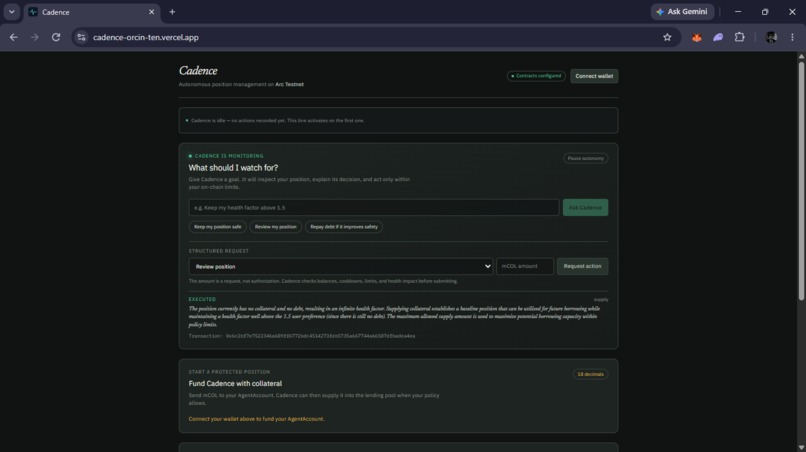Image resolution: width=806 pixels, height=452 pixels.
Task: Open the purple ghost wallet extension
Action: coord(718,38)
